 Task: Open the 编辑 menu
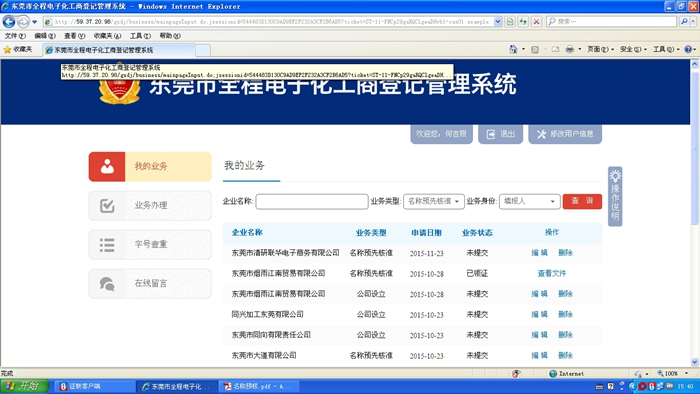pyautogui.click(x=45, y=36)
